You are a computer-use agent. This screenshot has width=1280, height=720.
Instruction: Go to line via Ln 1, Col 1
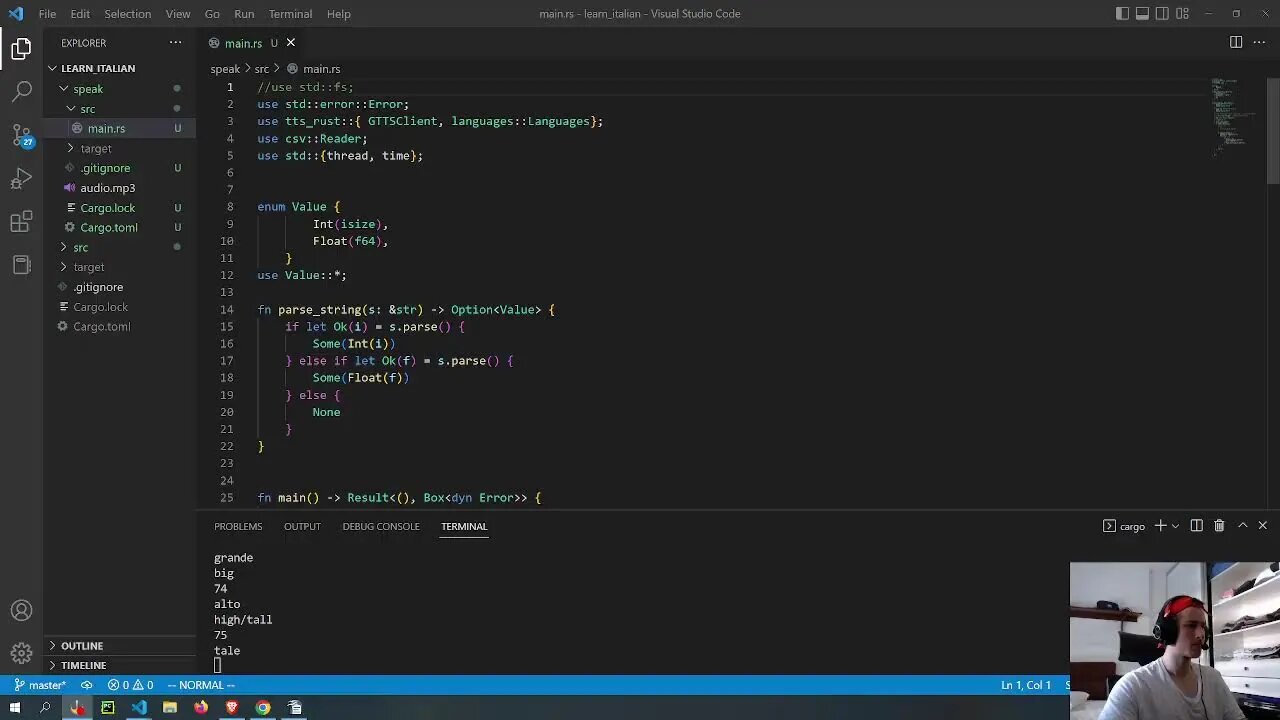(x=1026, y=685)
